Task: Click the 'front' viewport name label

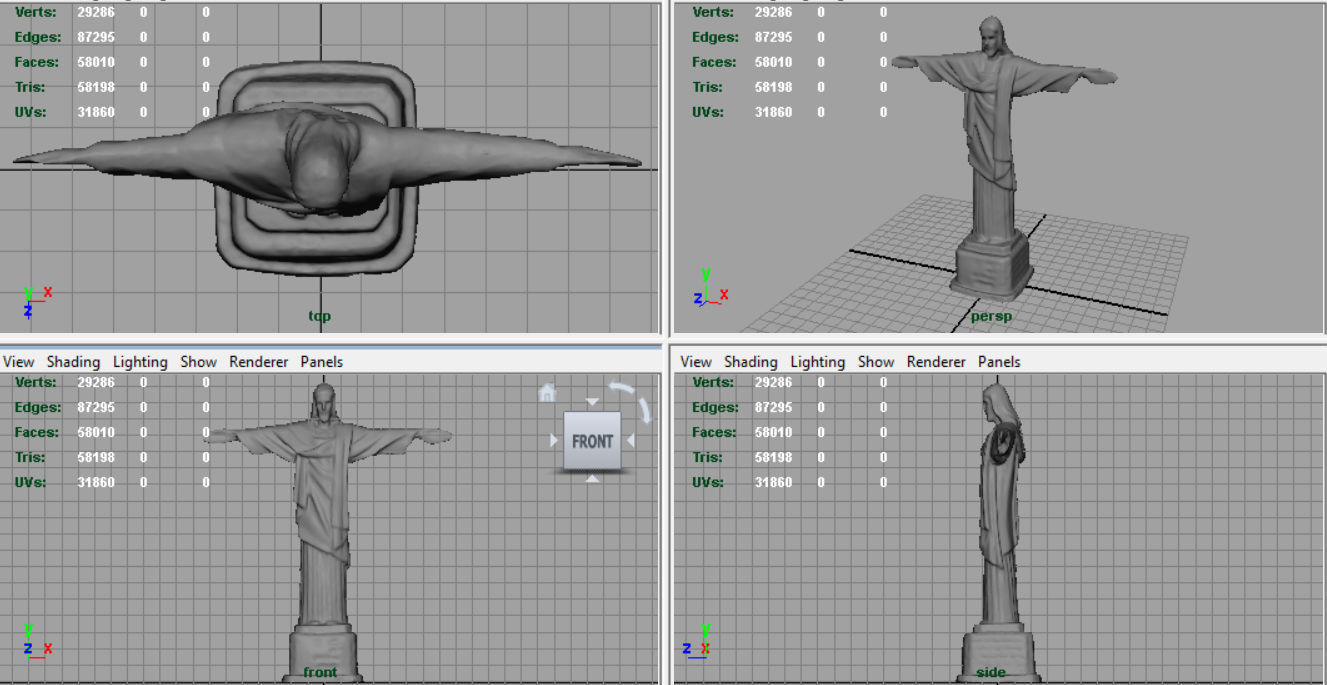Action: click(320, 672)
